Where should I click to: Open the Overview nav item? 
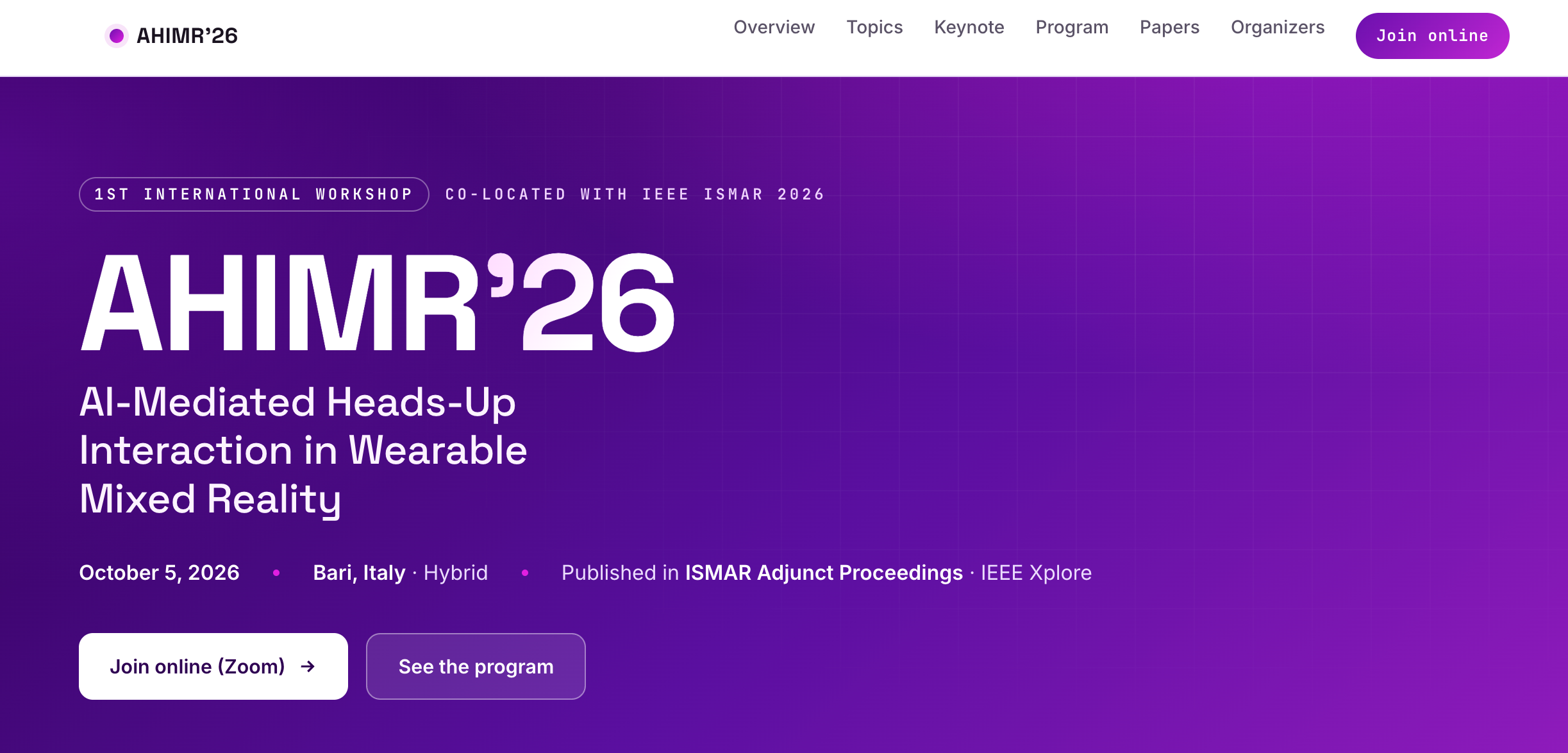tap(774, 27)
